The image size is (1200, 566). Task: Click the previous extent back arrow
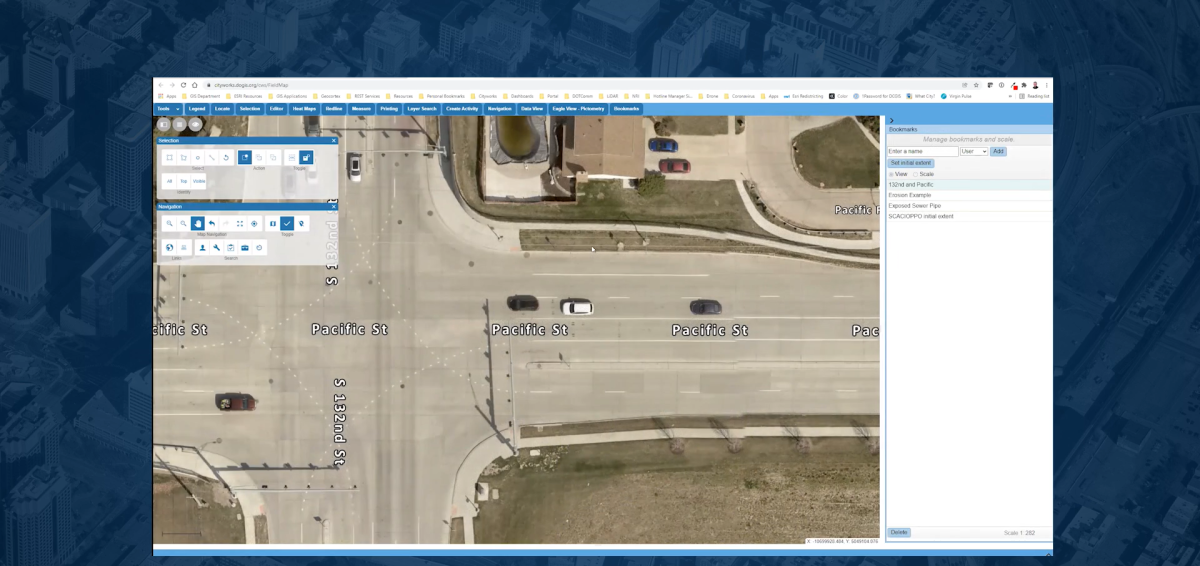click(212, 224)
